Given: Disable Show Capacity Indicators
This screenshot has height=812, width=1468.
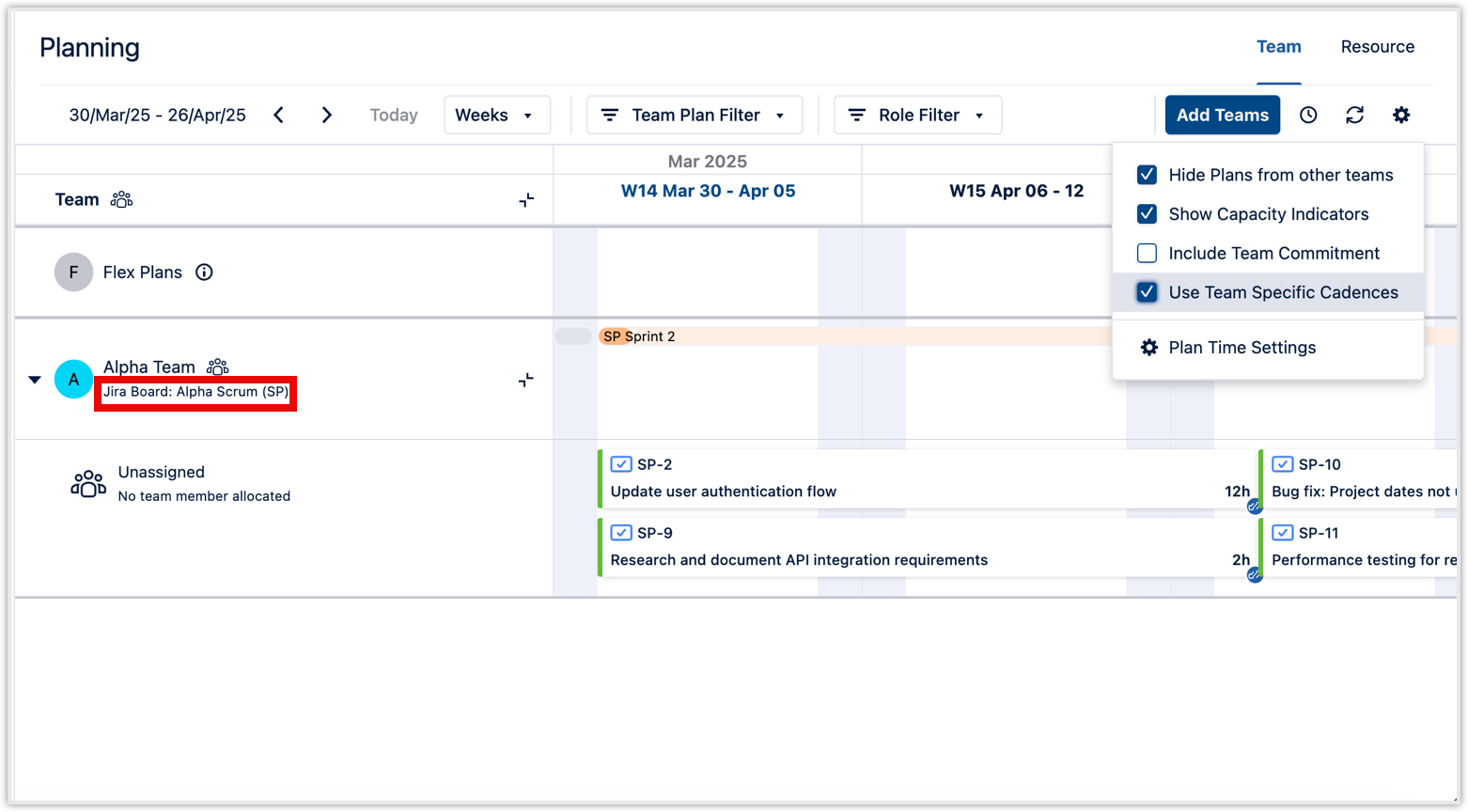Looking at the screenshot, I should [1147, 213].
